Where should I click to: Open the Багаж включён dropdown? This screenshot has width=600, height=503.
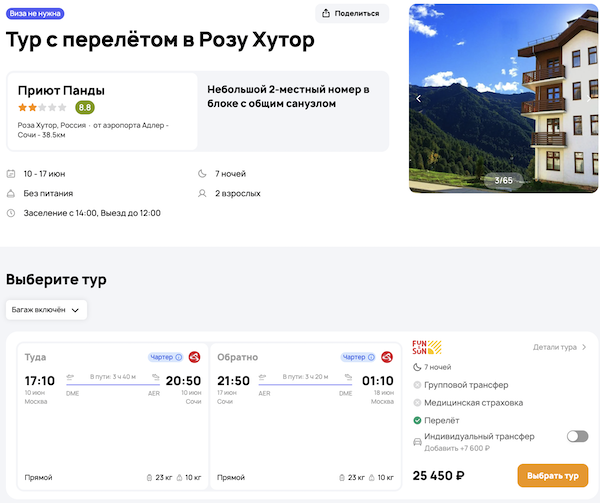click(x=46, y=310)
